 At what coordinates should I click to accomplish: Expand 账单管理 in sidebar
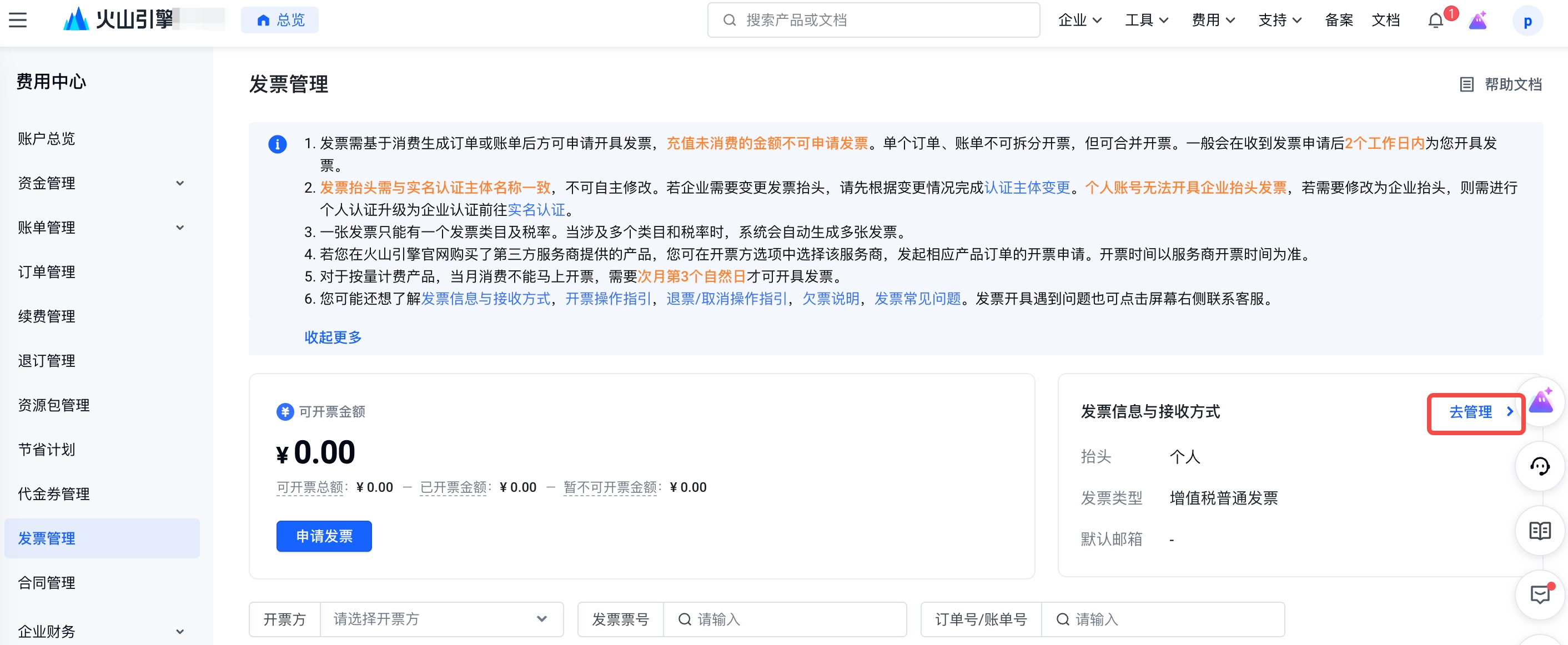tap(102, 228)
